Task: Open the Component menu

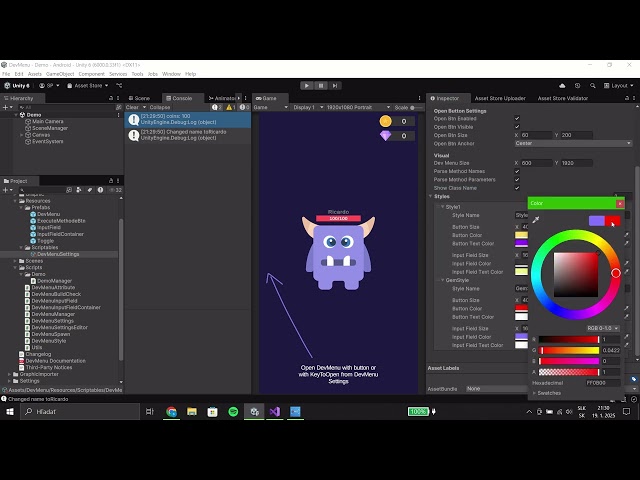Action: pyautogui.click(x=91, y=74)
